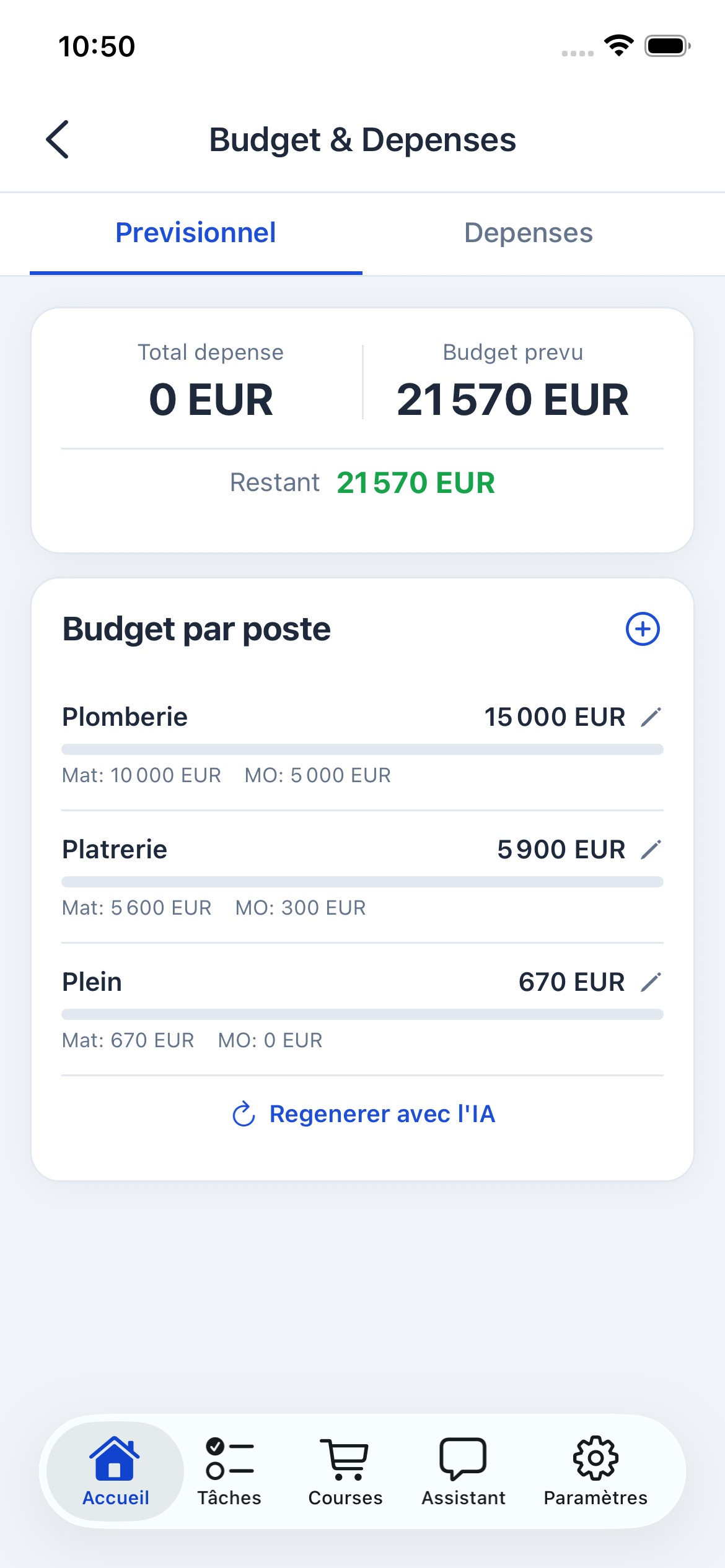725x1568 pixels.
Task: Switch to the Depenses tab
Action: point(529,233)
